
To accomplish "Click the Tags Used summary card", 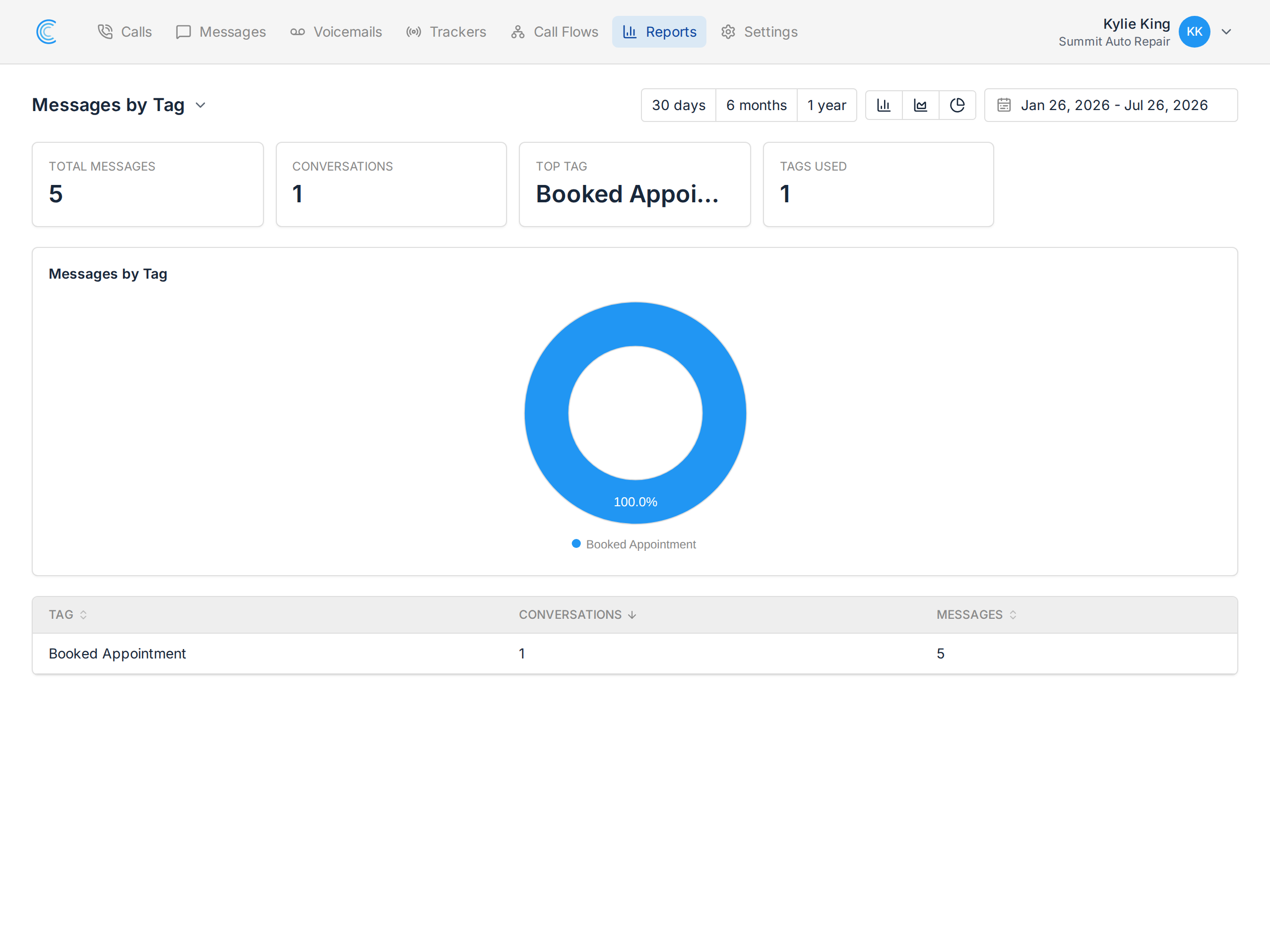I will (879, 184).
